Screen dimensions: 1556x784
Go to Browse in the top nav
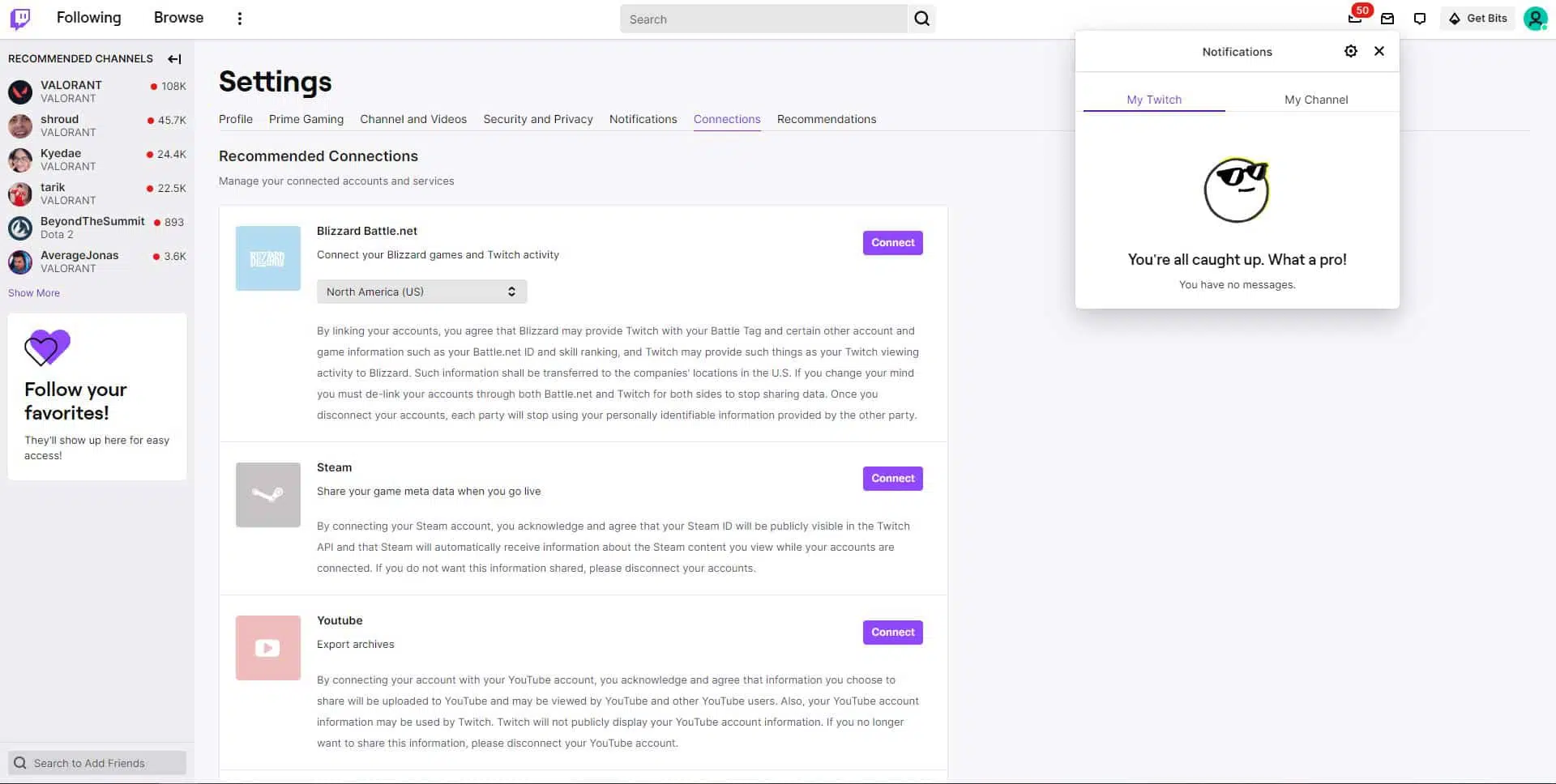click(178, 18)
